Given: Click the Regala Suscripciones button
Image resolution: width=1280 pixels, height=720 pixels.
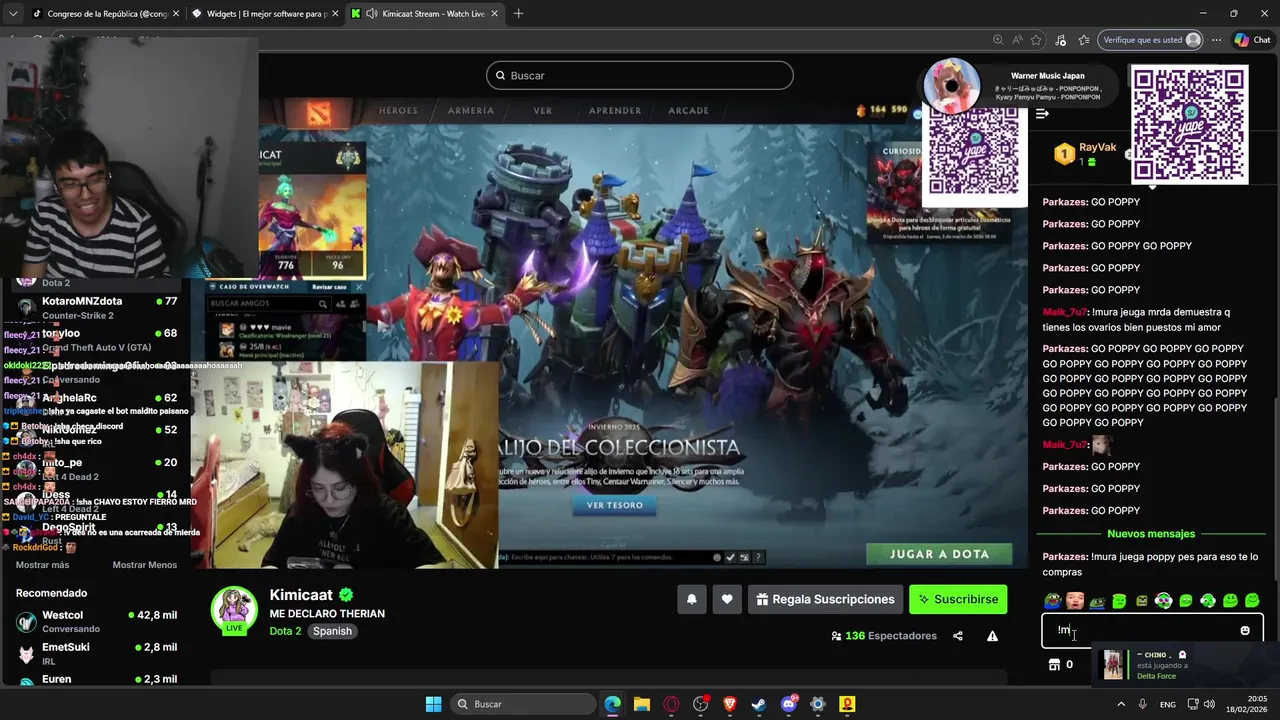Looking at the screenshot, I should tap(825, 599).
